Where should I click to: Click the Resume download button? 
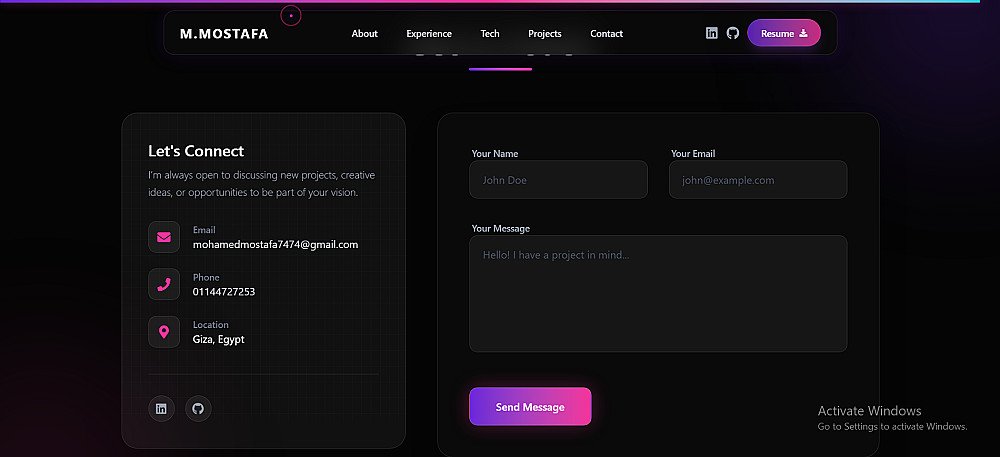tap(784, 33)
